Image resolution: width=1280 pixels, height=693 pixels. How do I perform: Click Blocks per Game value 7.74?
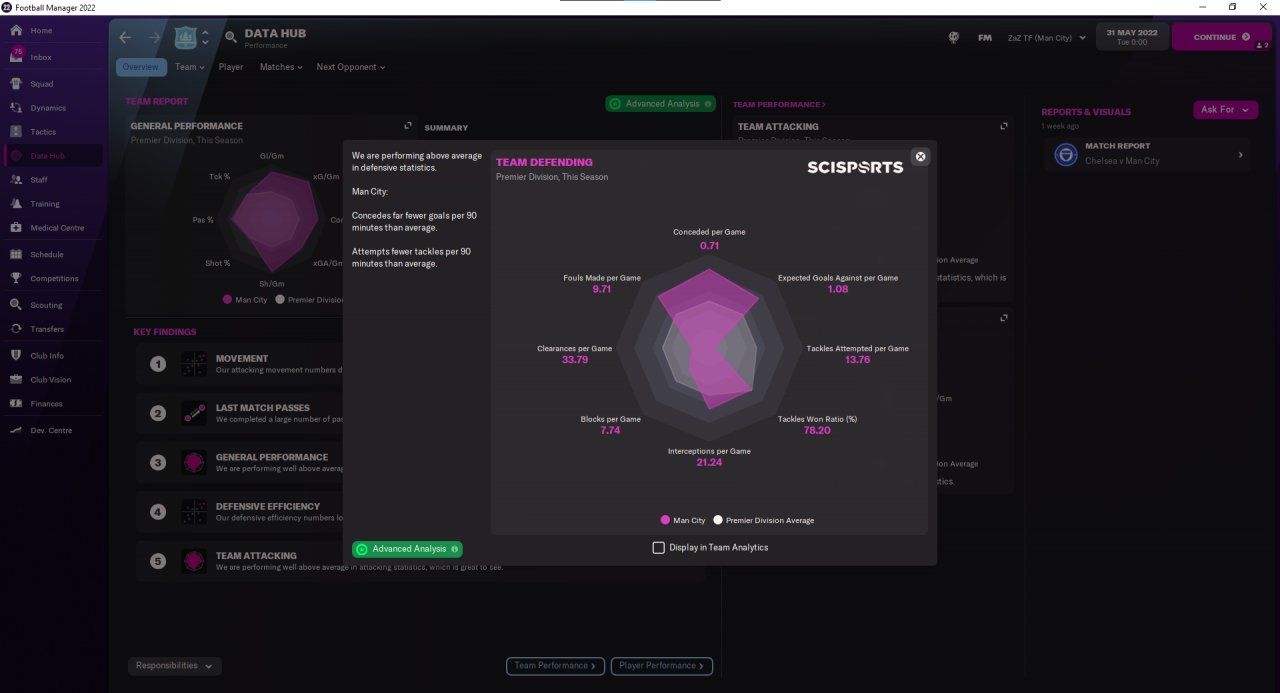coord(610,430)
